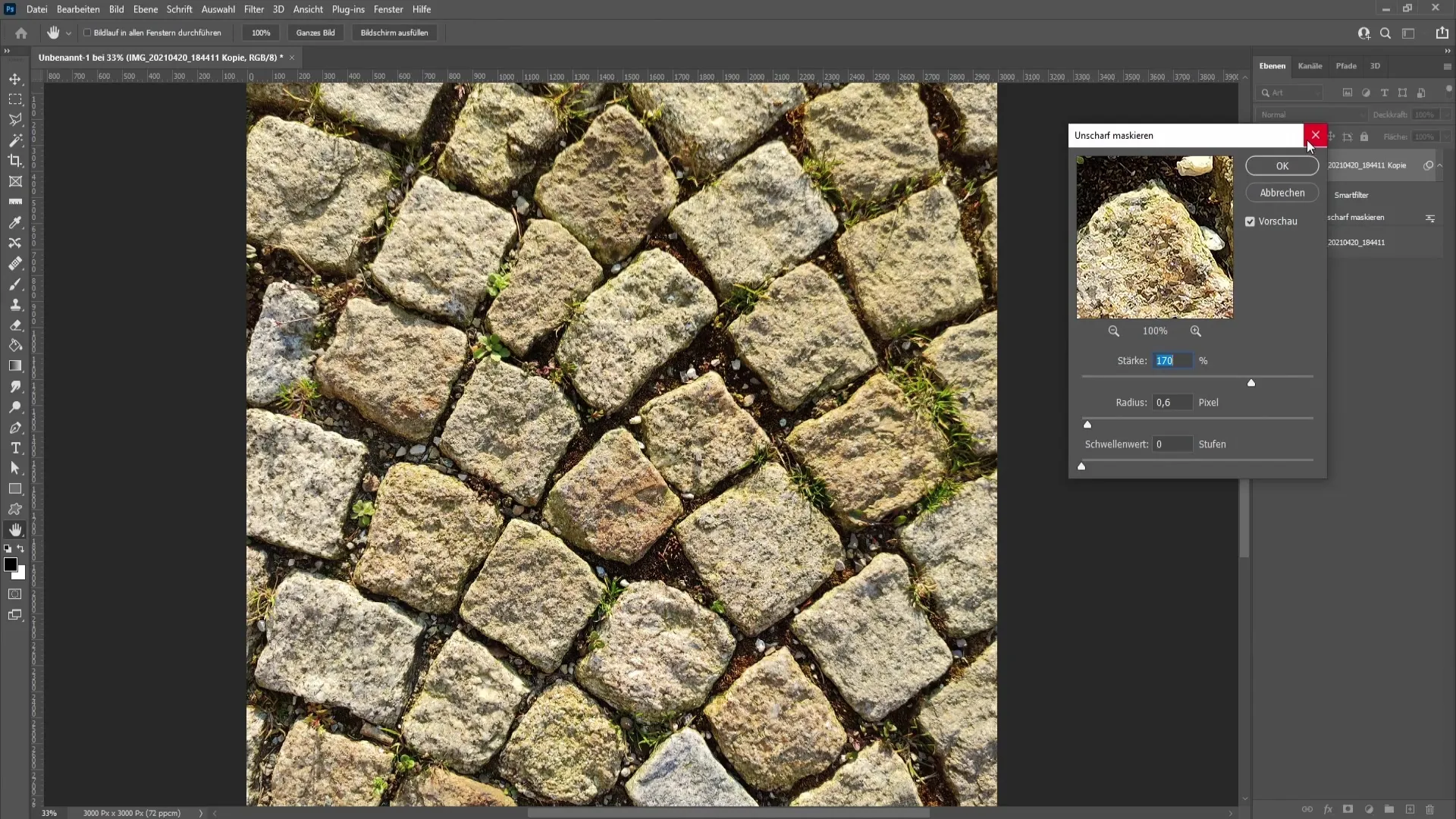Open the Bearbeiten menu
This screenshot has width=1456, height=819.
(78, 9)
